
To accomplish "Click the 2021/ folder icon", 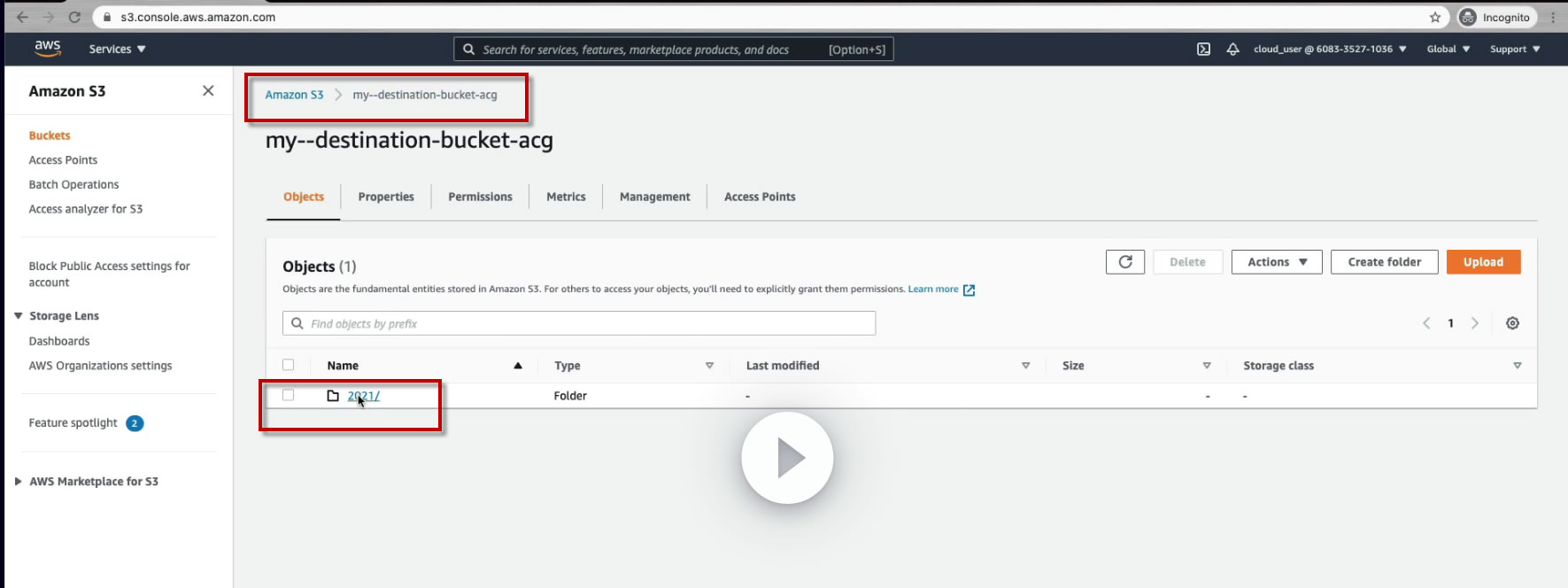I will coord(333,396).
